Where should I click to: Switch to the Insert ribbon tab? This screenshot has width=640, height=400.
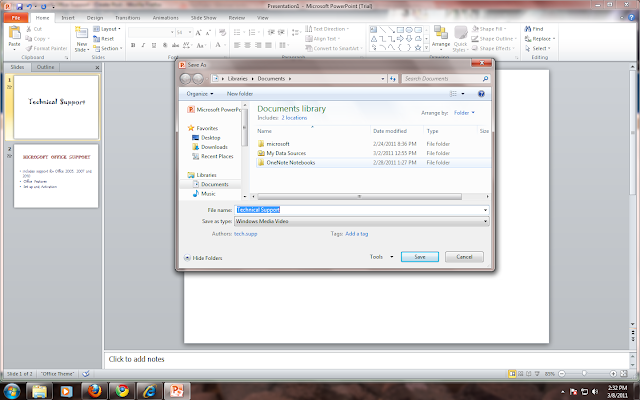pyautogui.click(x=68, y=18)
